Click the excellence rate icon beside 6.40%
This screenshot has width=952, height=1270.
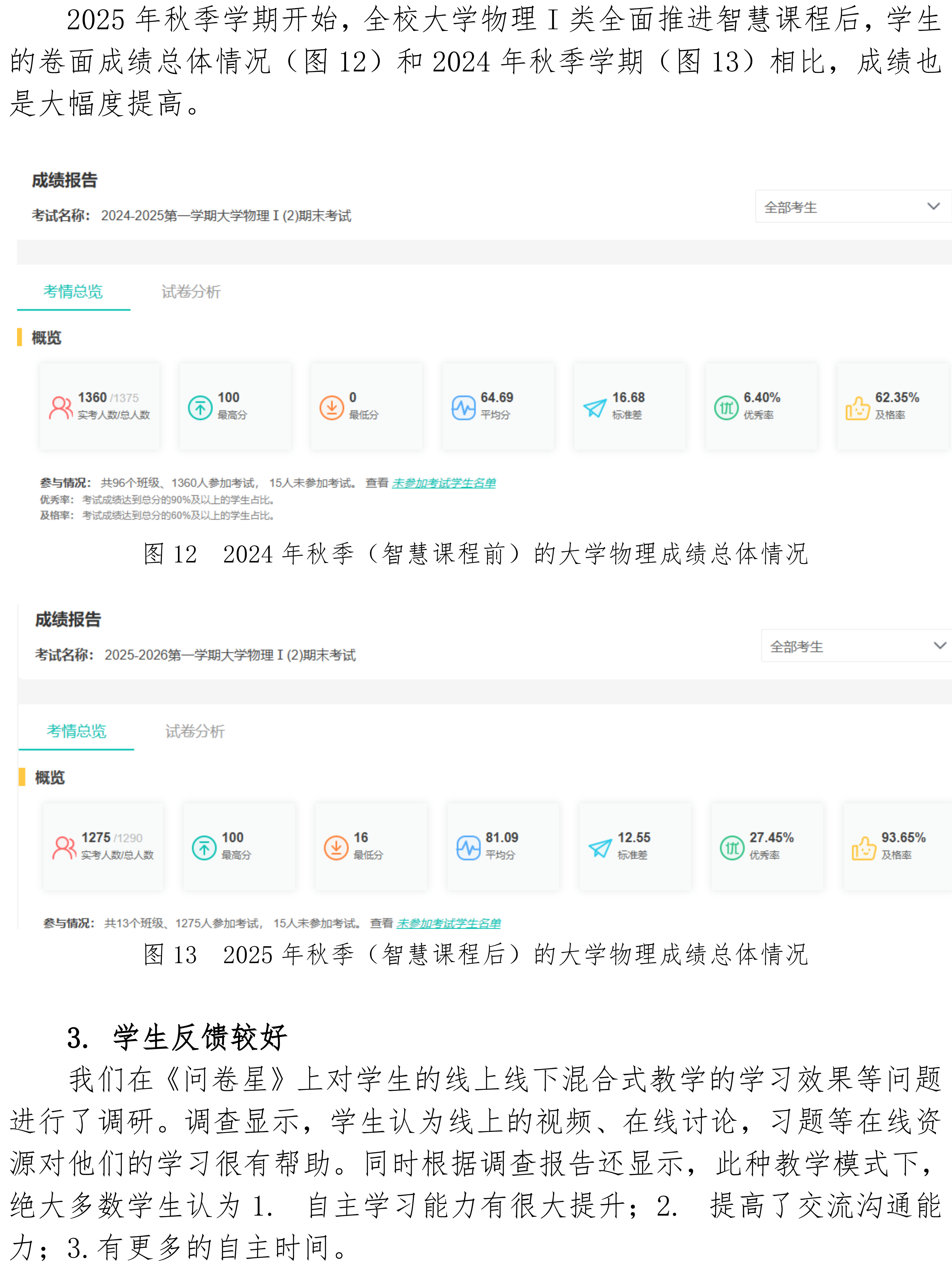click(726, 408)
